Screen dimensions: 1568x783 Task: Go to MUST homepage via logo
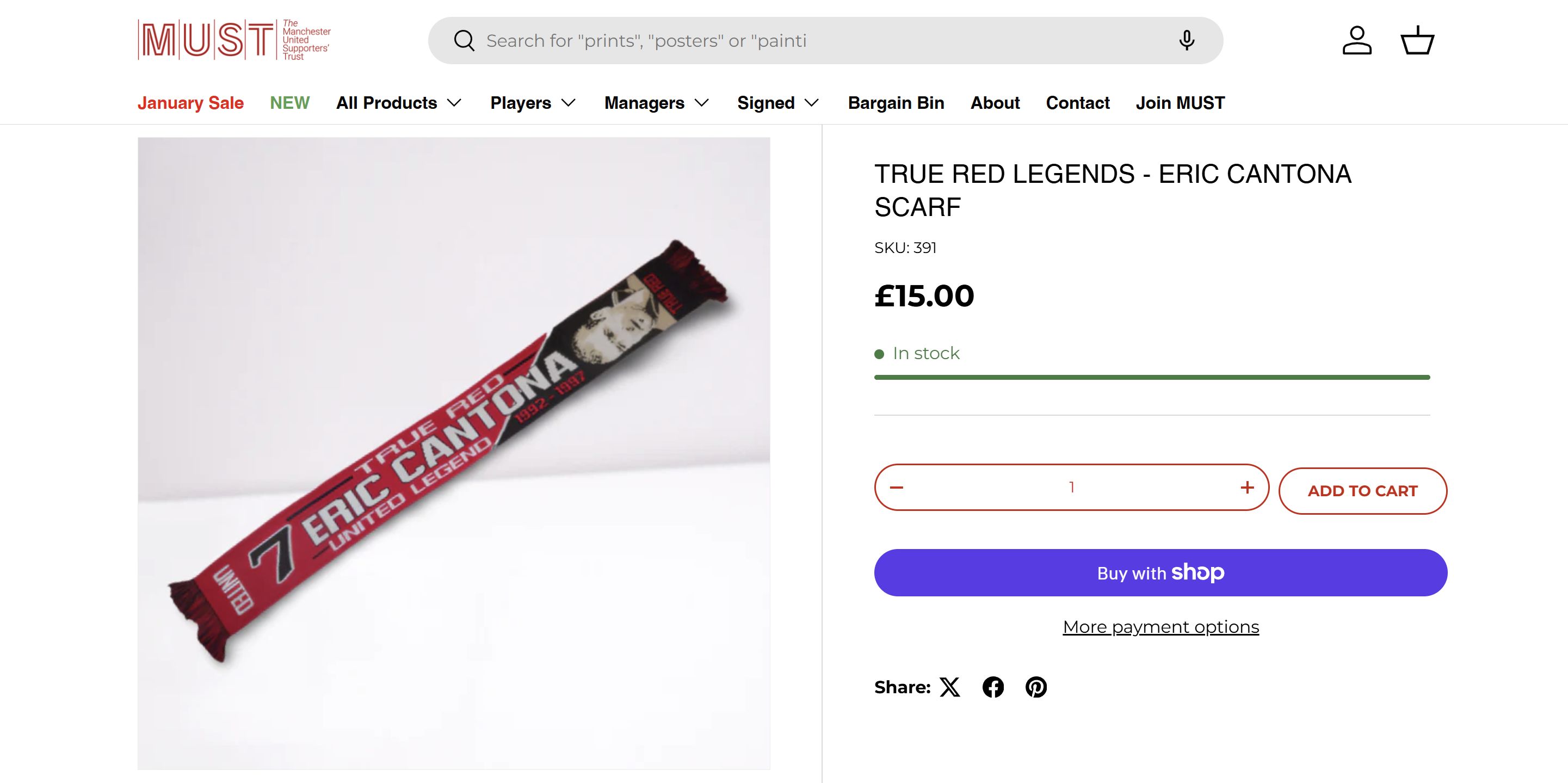tap(234, 40)
